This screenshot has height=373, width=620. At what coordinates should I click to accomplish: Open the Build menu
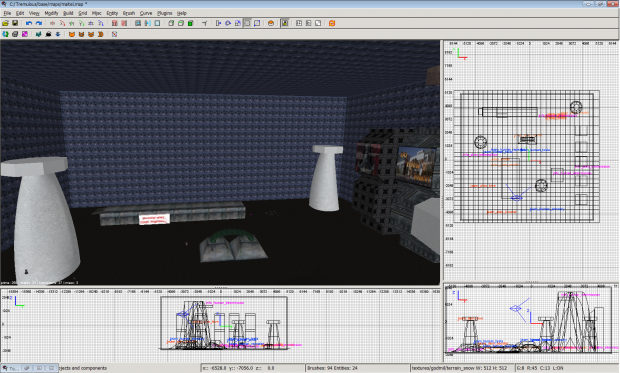[x=68, y=13]
